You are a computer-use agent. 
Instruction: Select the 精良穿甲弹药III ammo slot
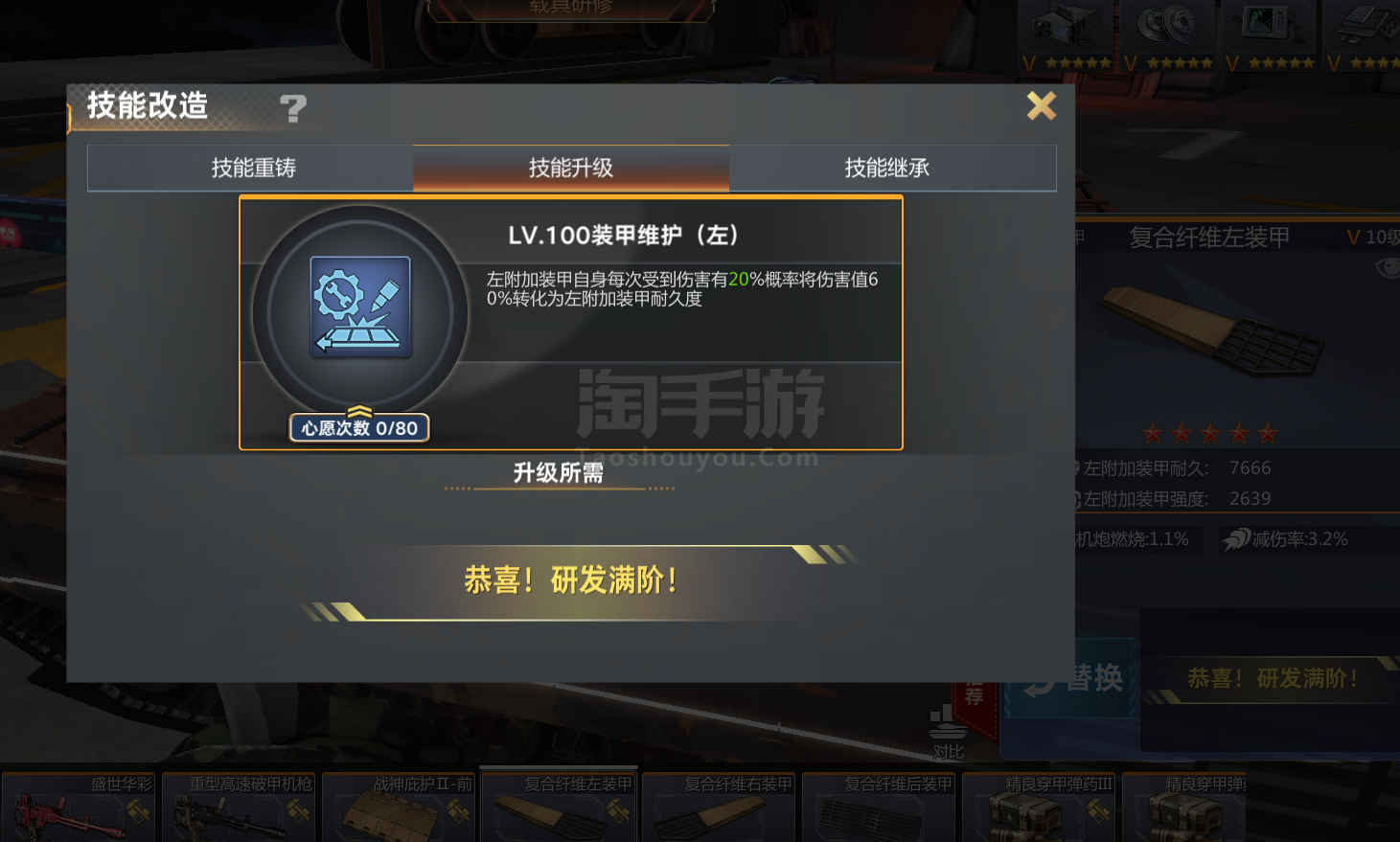(1039, 808)
